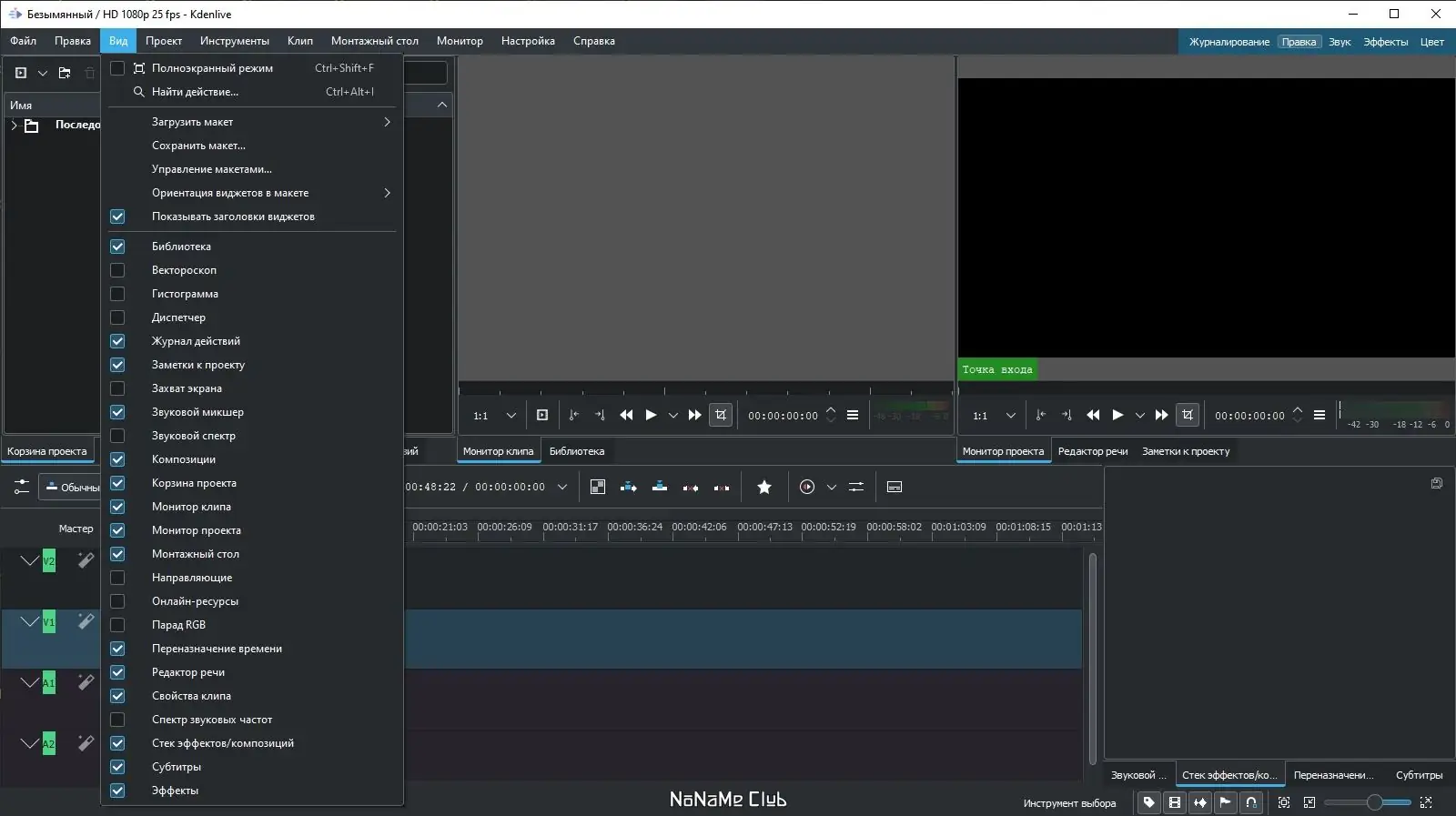Toggle the snap magnet icon in status bar

coord(1251,802)
